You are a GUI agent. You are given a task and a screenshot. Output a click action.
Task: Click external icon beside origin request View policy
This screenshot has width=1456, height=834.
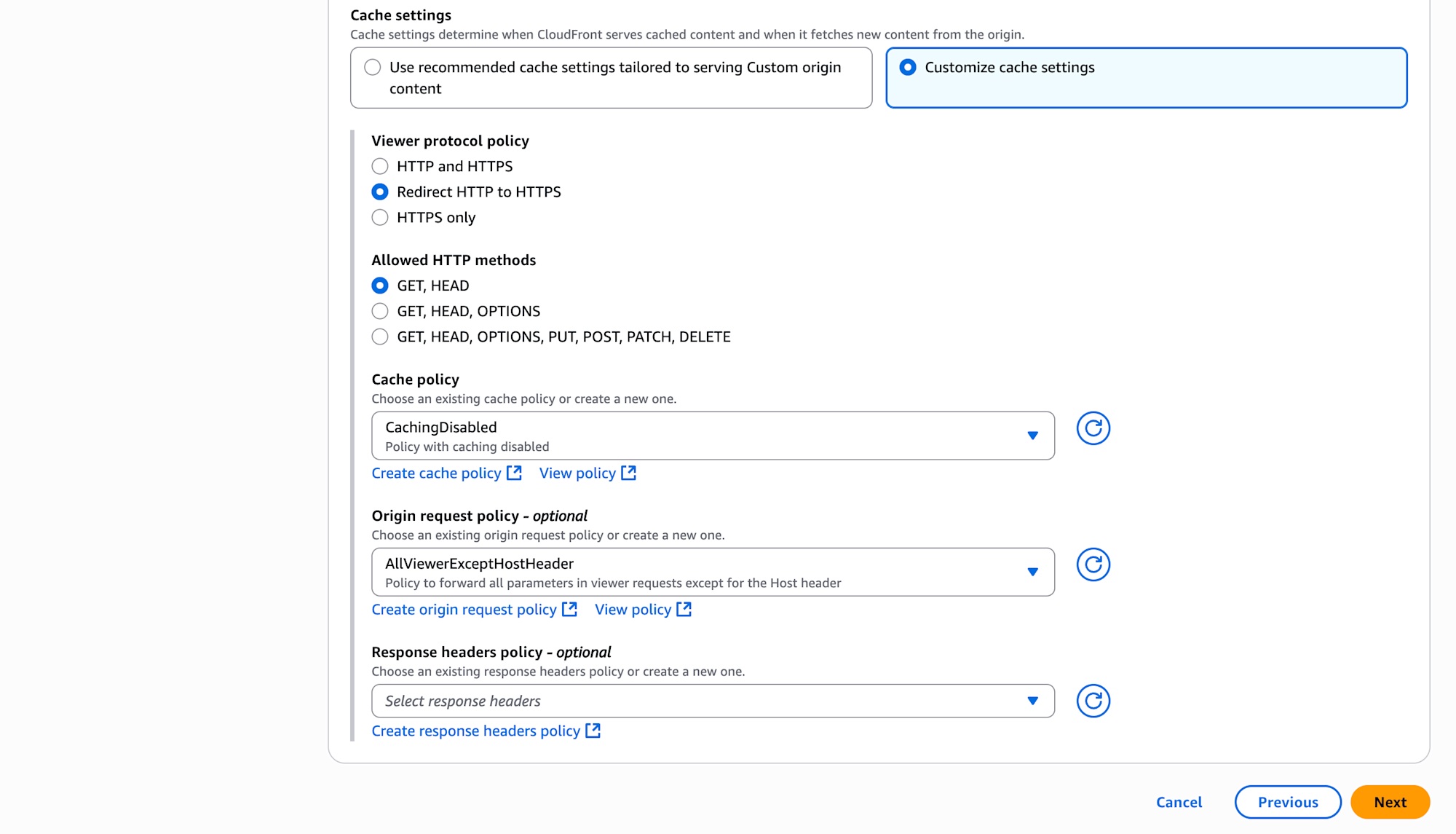[684, 609]
